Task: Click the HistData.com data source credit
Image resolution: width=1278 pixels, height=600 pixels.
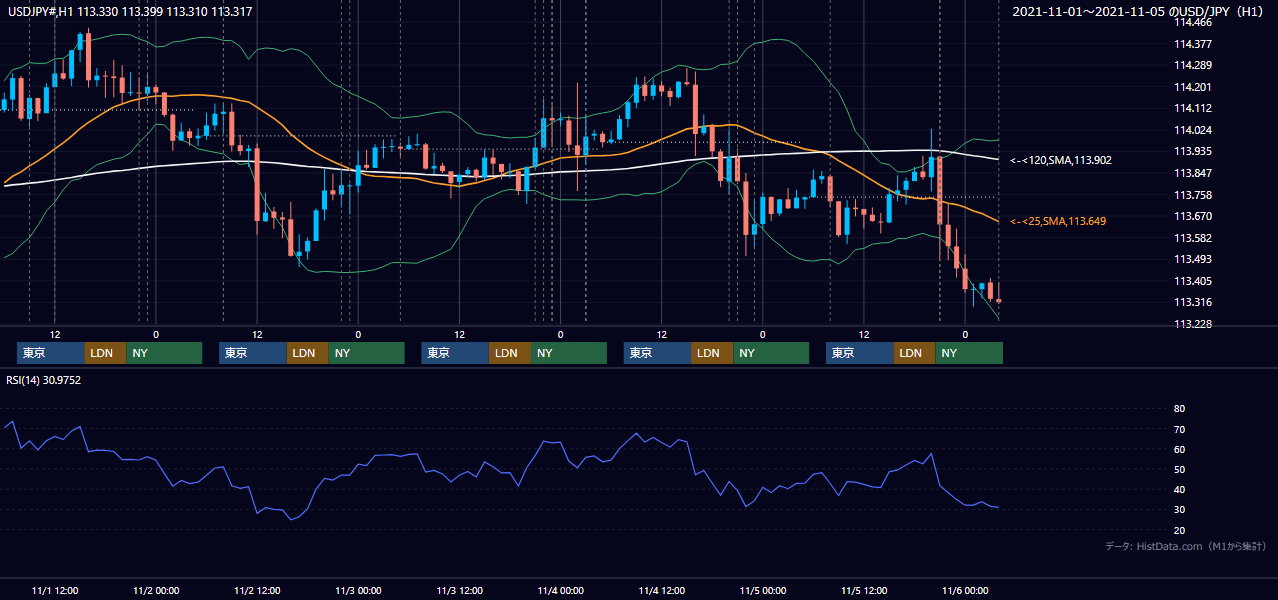Action: (x=1186, y=546)
